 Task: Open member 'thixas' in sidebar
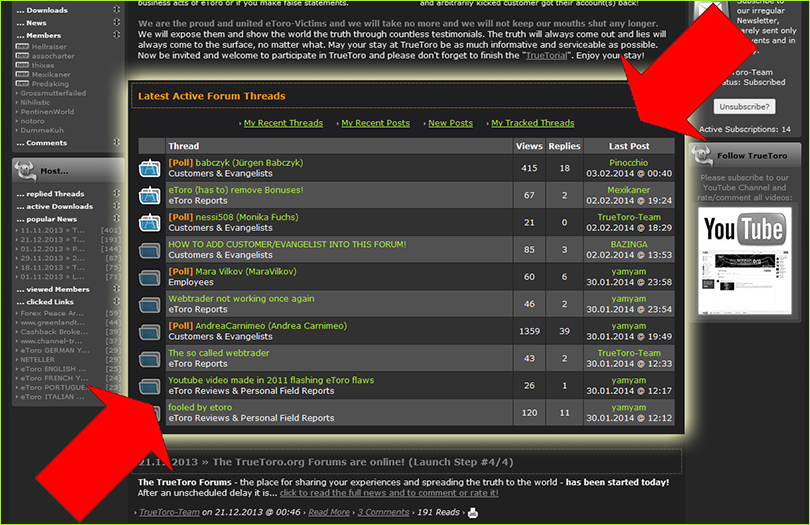pos(43,65)
